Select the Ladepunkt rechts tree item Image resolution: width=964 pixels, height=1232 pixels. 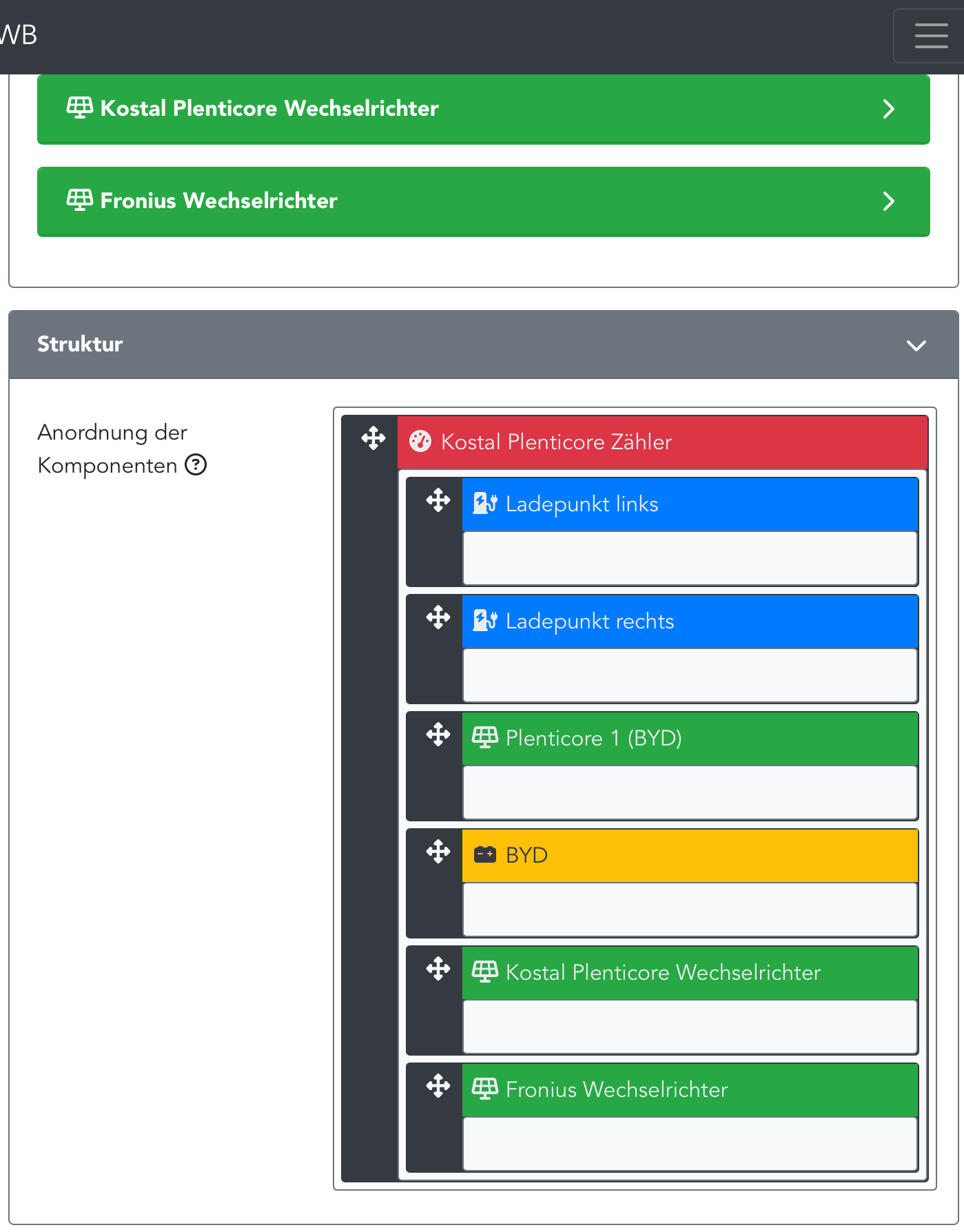pyautogui.click(x=690, y=622)
